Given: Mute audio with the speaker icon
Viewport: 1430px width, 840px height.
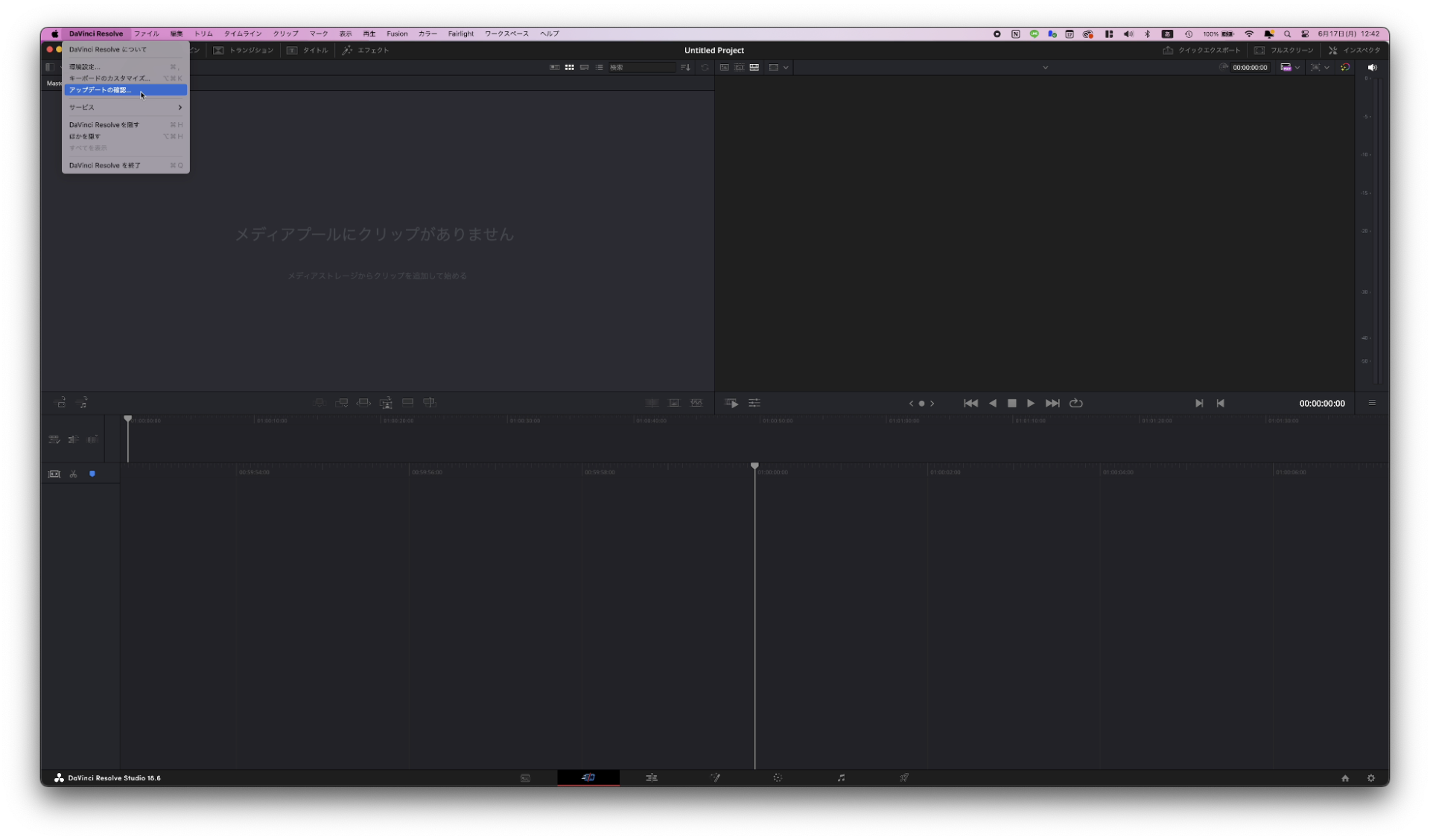Looking at the screenshot, I should pyautogui.click(x=1373, y=67).
